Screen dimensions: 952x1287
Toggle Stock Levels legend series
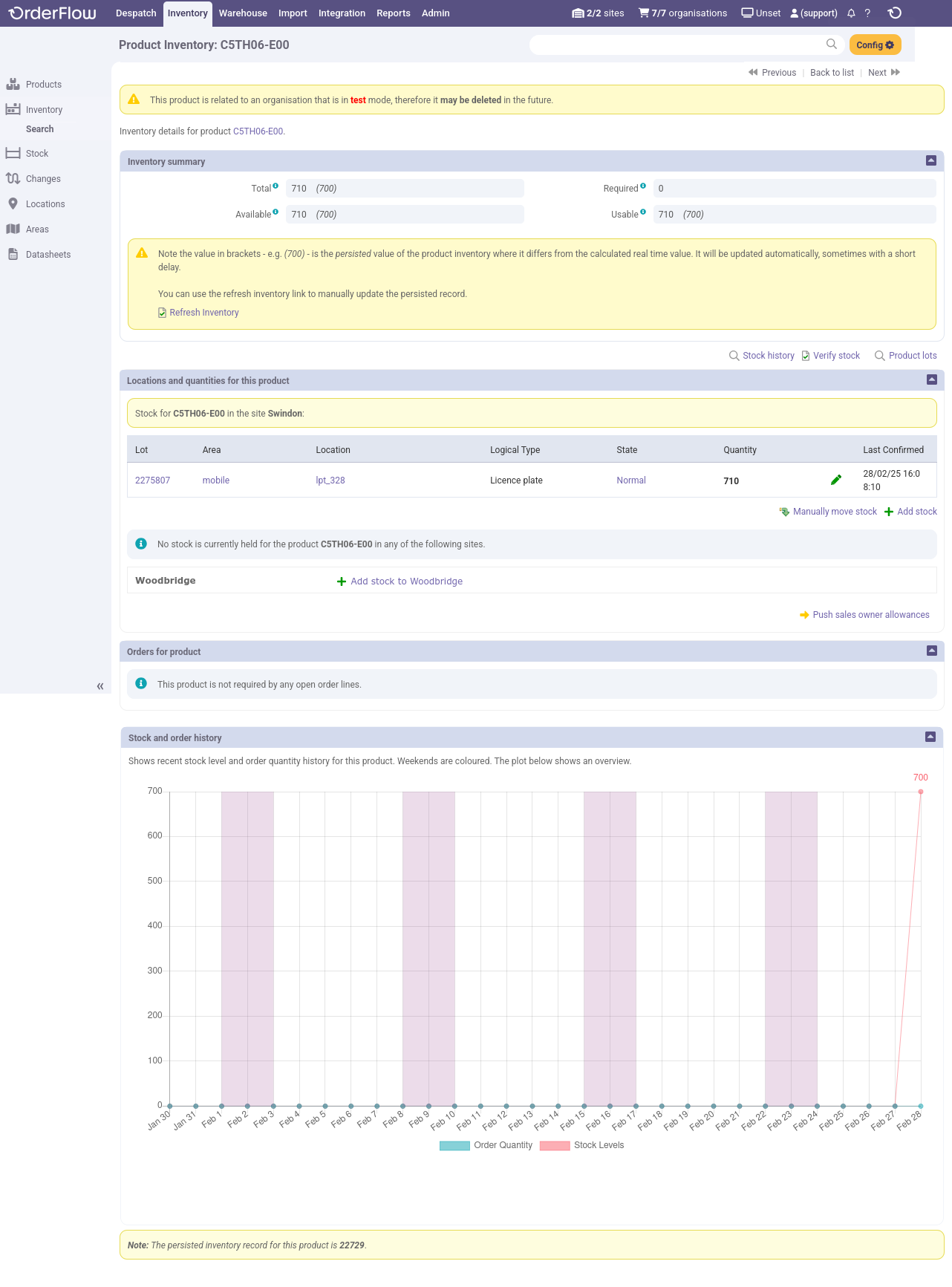click(x=582, y=1145)
